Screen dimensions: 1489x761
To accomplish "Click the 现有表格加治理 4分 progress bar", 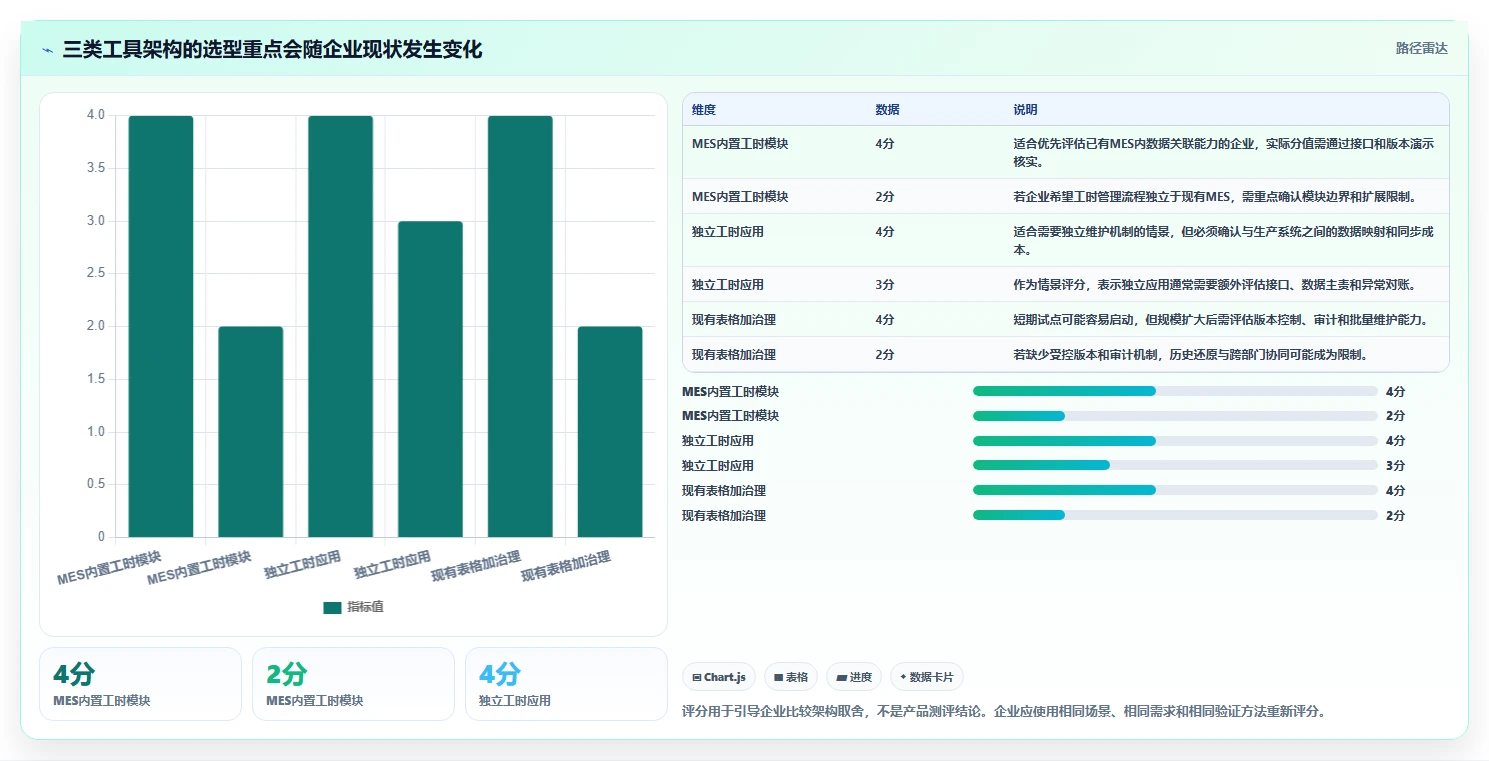I will tap(1175, 490).
